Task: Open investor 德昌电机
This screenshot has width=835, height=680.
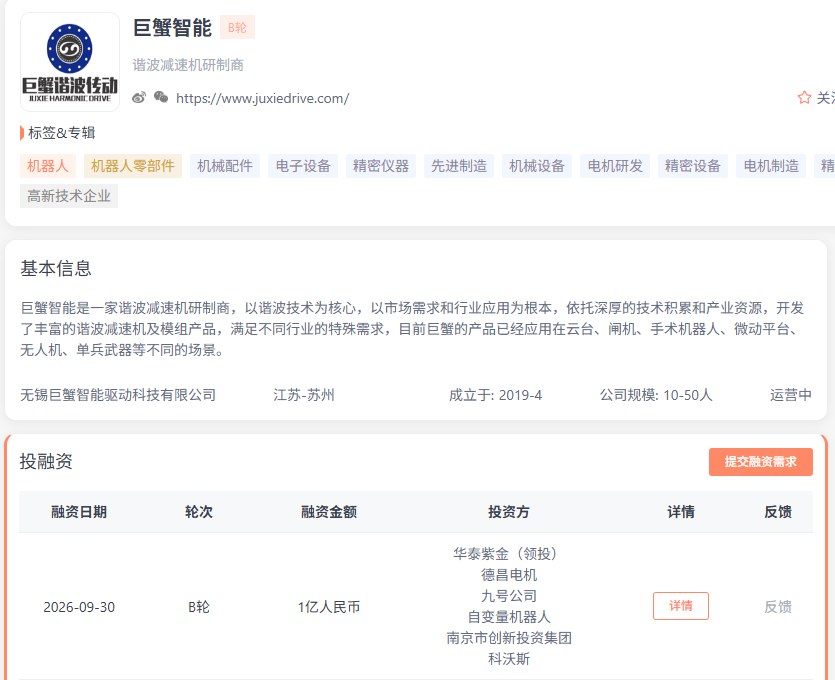Action: pos(509,575)
